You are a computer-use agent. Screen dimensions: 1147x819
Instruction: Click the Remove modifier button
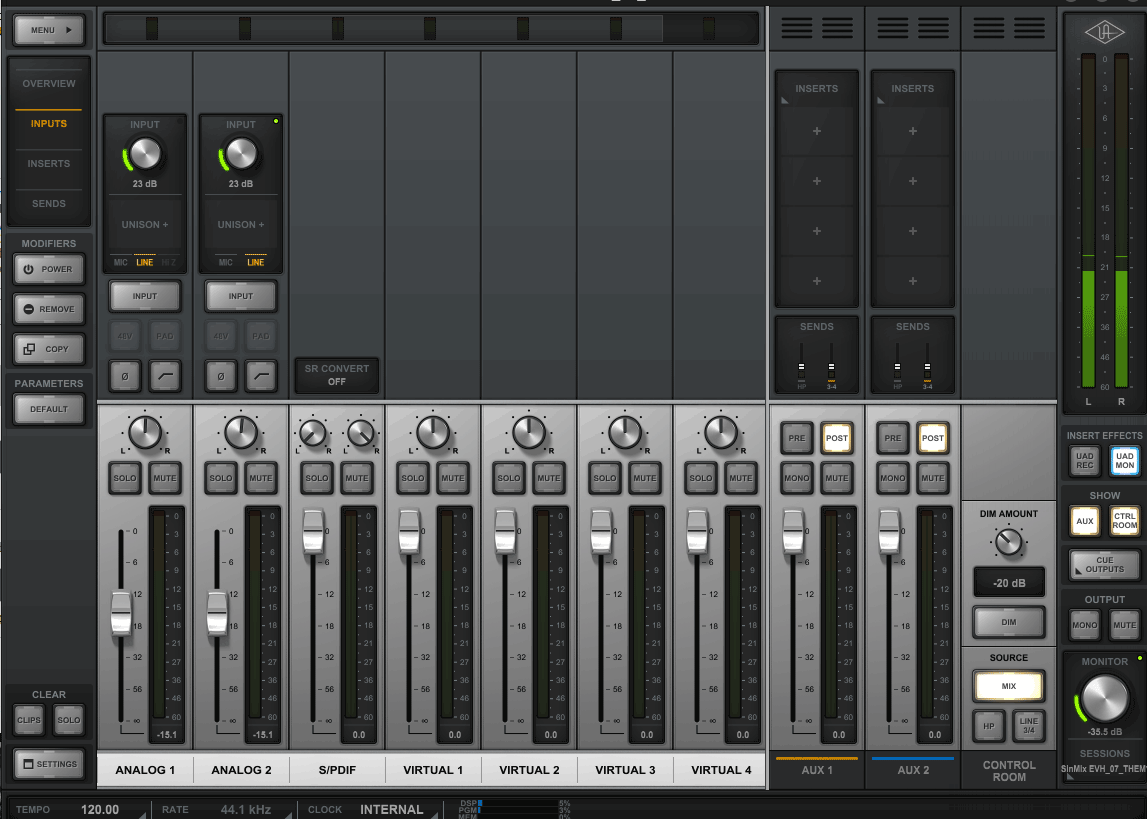click(49, 309)
